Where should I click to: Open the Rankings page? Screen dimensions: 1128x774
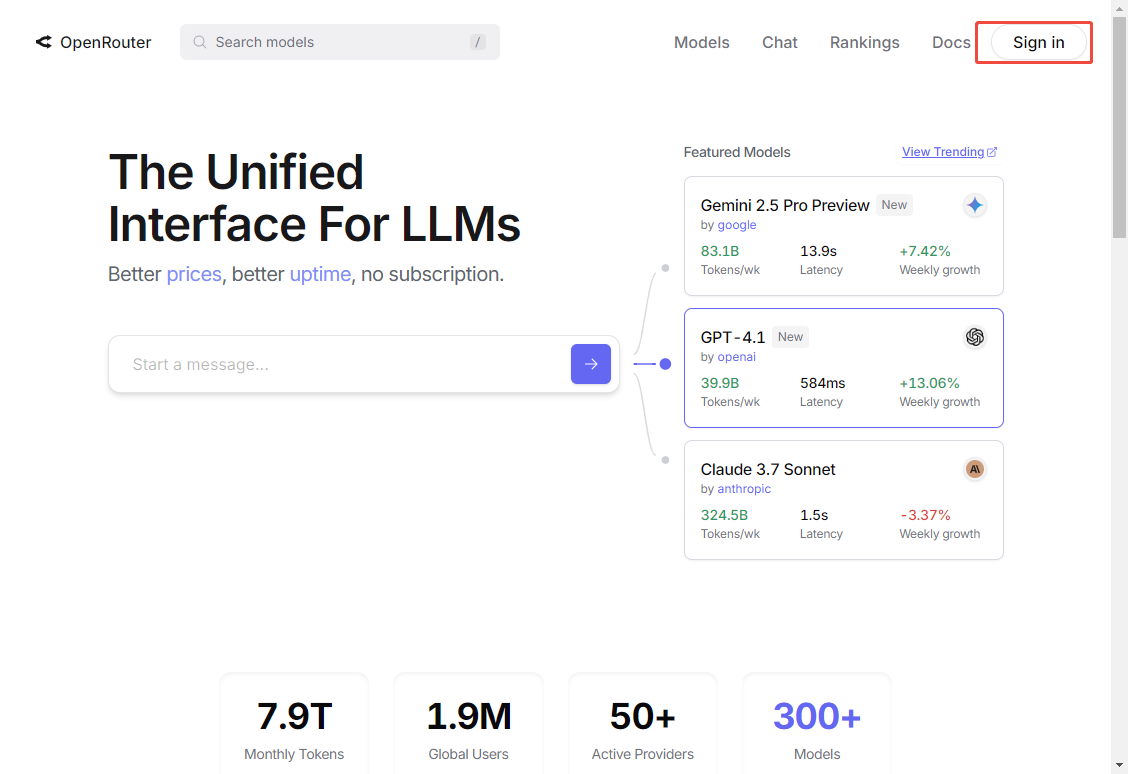[x=865, y=42]
